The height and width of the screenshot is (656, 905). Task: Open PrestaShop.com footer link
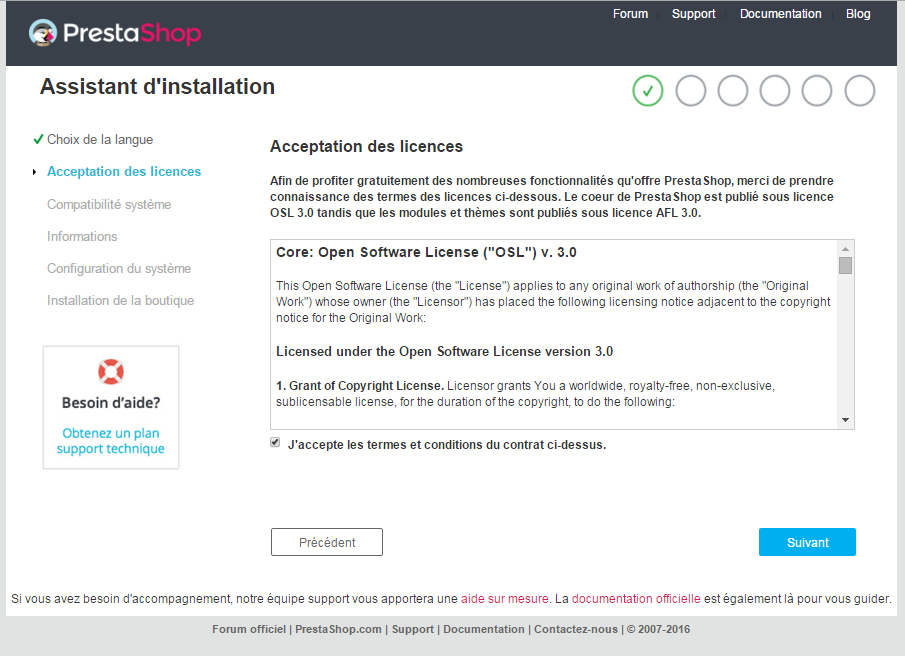[338, 629]
